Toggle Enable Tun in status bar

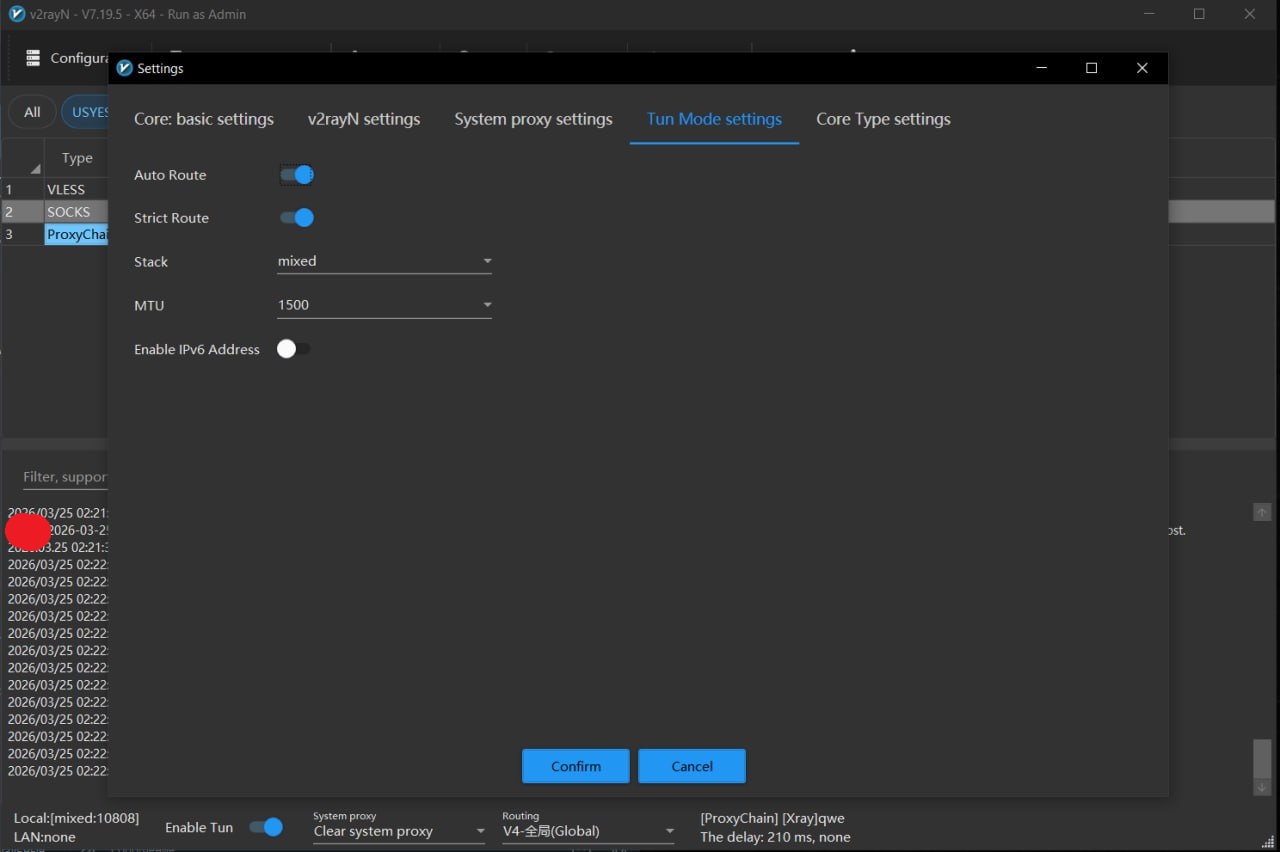click(266, 827)
